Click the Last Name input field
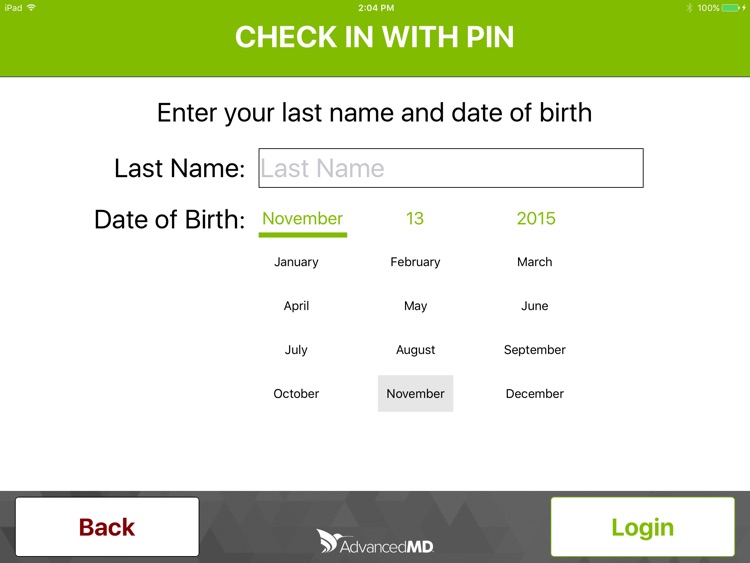Image resolution: width=750 pixels, height=563 pixels. (451, 168)
